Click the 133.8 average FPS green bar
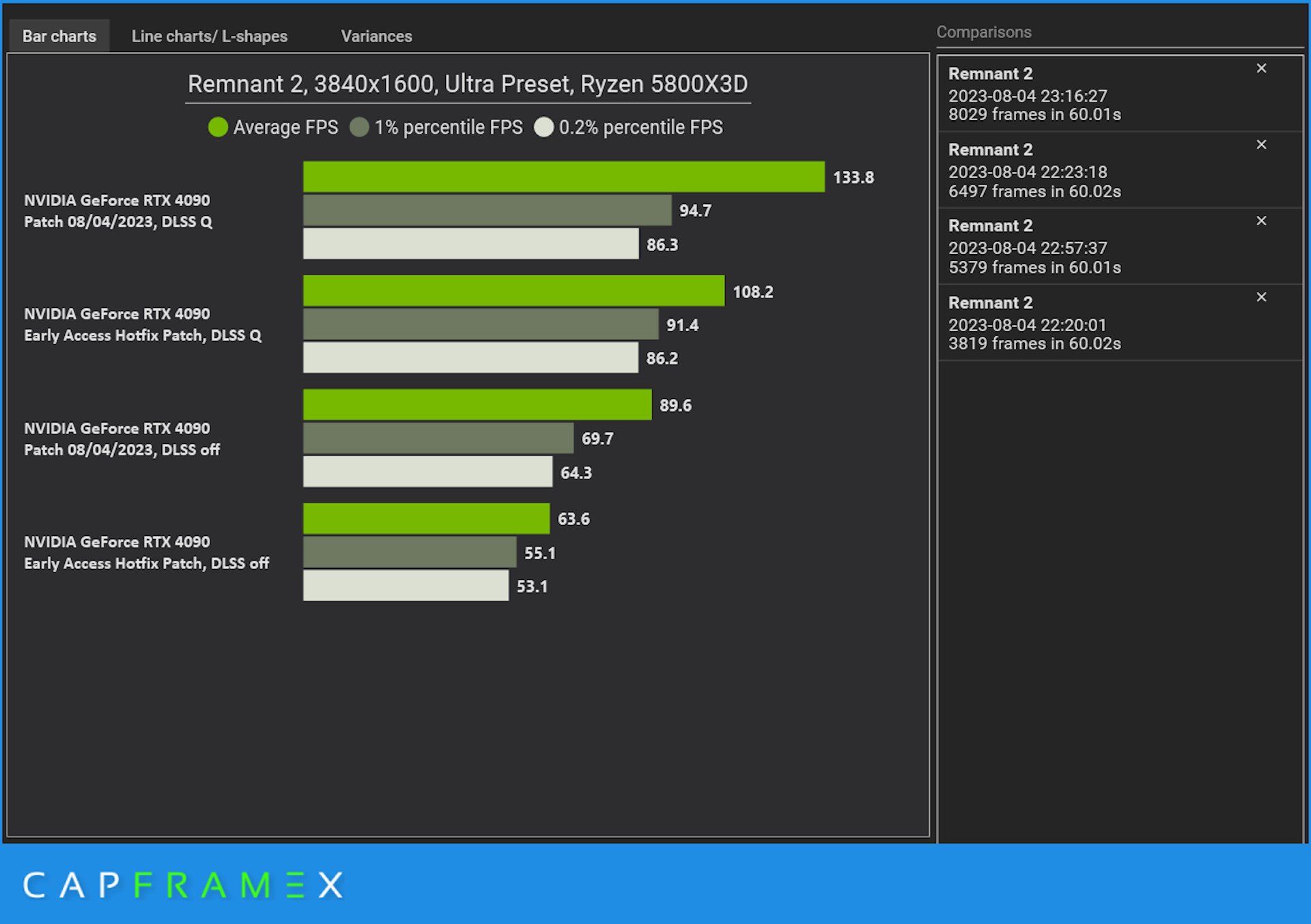Screen dimensions: 1311x924 tap(563, 177)
